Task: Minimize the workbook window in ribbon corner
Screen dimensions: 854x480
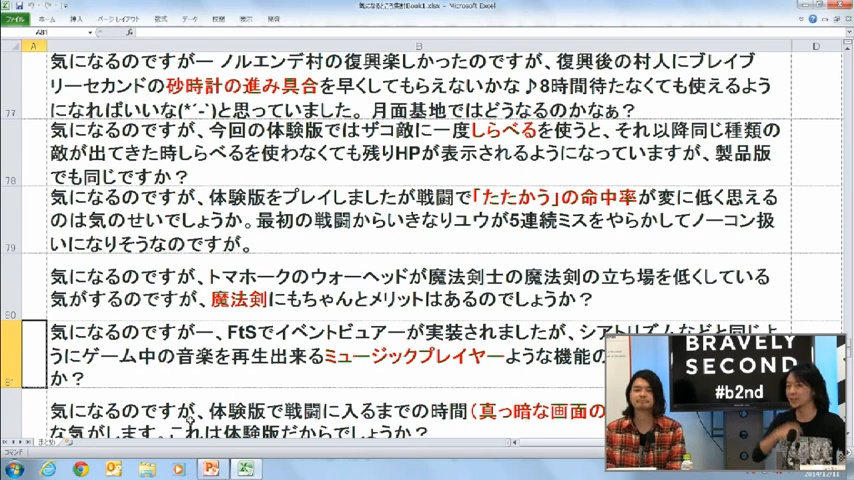Action: [825, 19]
